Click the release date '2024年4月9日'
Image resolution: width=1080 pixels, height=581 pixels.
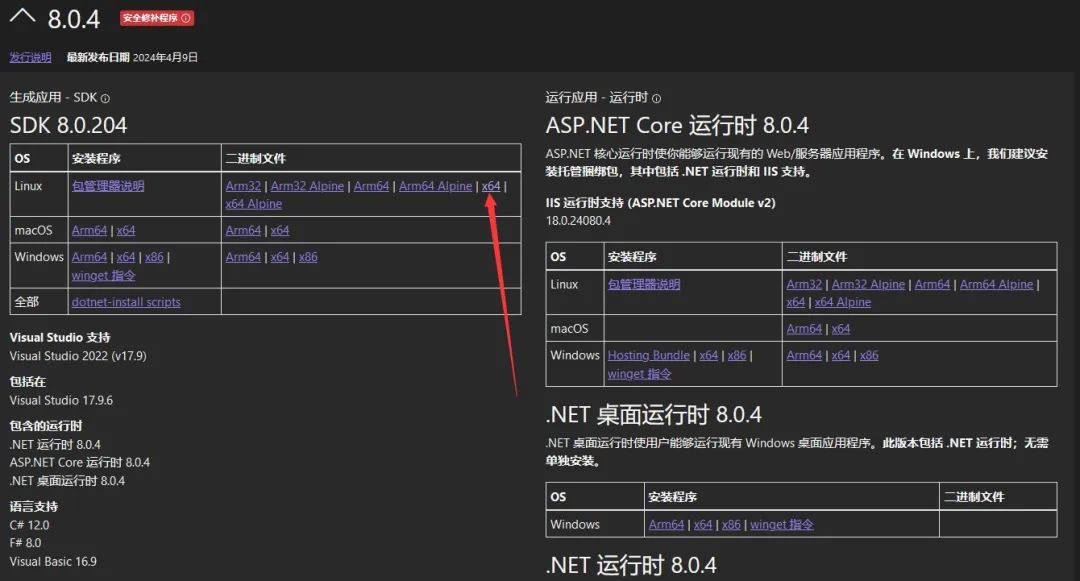coord(165,57)
